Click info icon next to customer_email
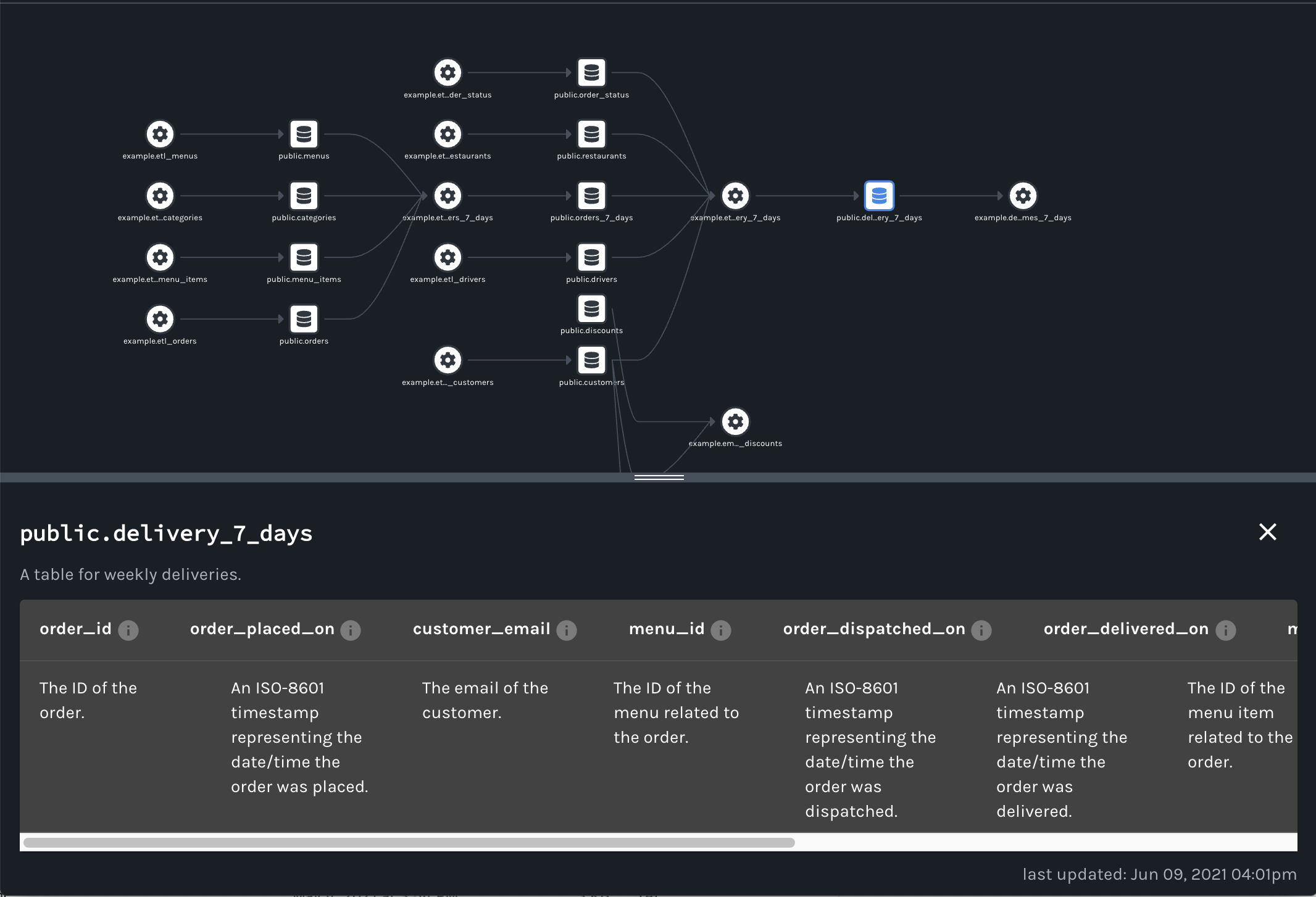 coord(566,630)
